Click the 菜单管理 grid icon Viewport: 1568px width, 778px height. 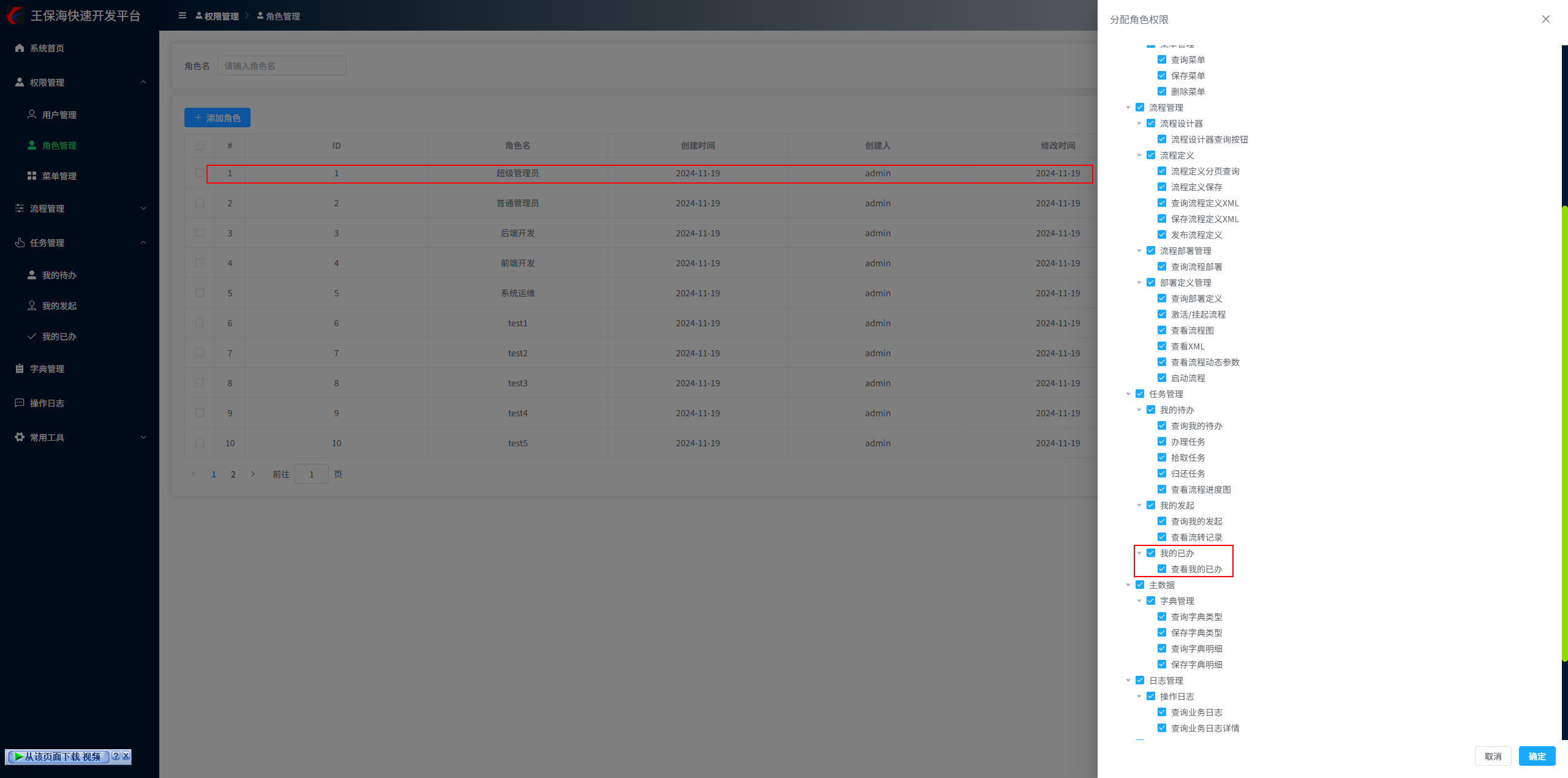pyautogui.click(x=32, y=176)
